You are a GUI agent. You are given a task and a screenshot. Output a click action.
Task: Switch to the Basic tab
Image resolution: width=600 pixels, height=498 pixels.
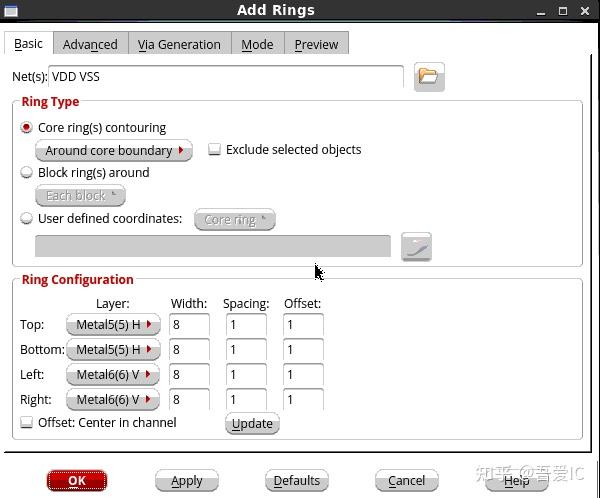point(29,44)
